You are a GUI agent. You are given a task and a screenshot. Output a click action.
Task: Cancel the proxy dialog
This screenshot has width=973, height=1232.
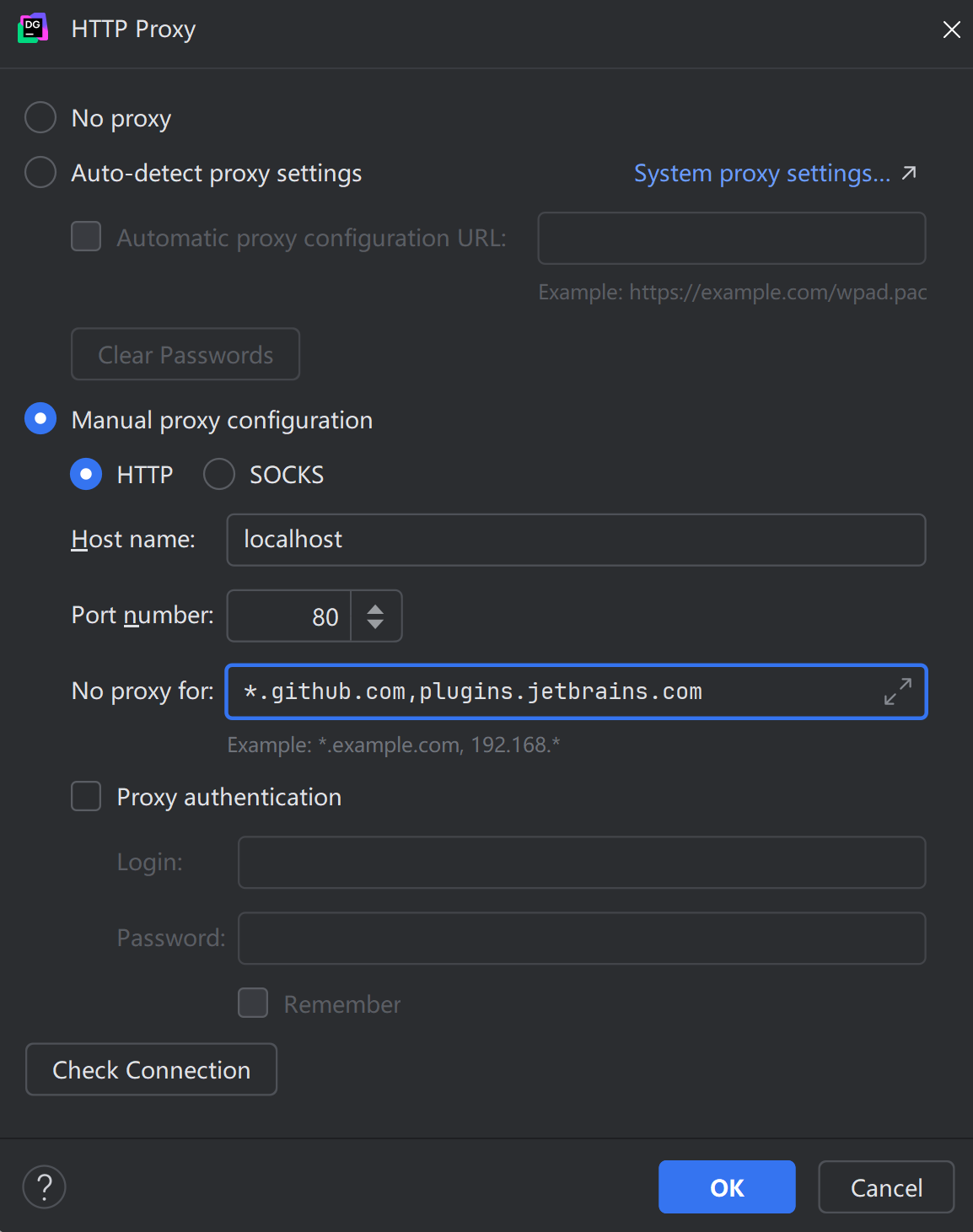click(885, 1187)
